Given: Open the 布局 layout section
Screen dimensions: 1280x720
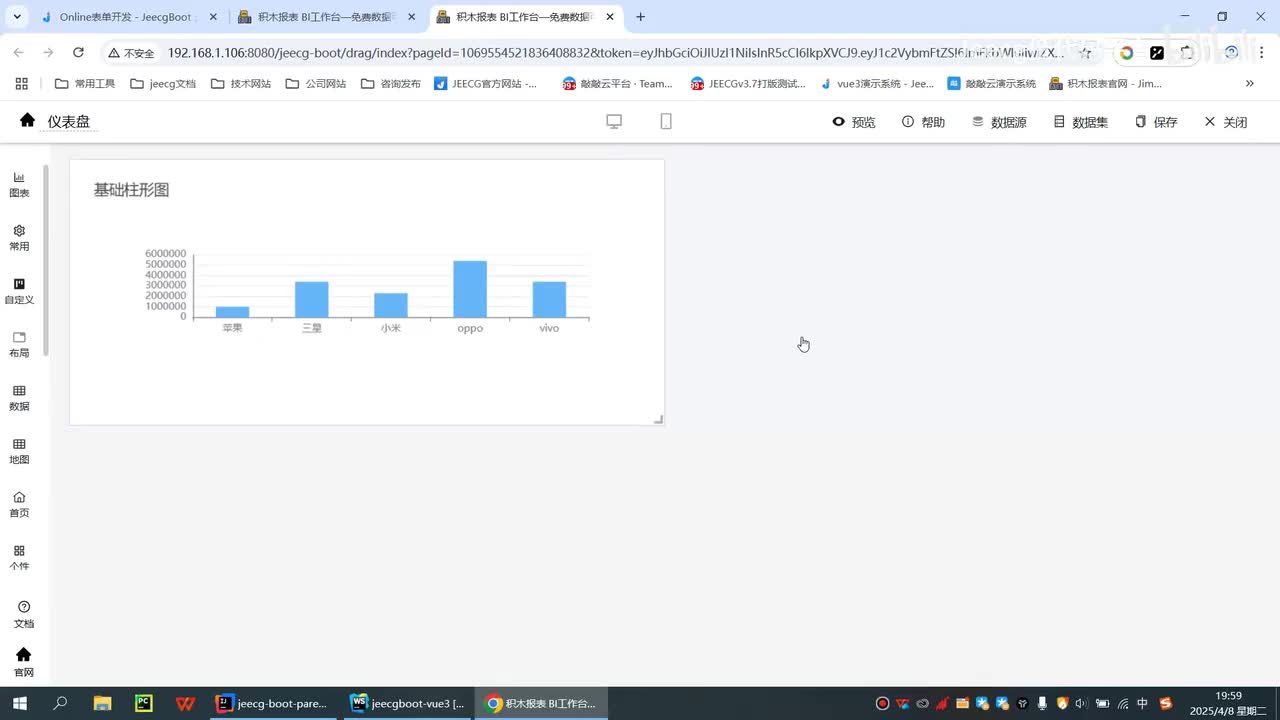Looking at the screenshot, I should click(19, 345).
